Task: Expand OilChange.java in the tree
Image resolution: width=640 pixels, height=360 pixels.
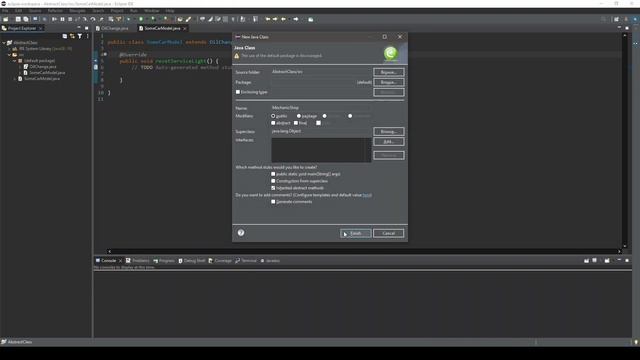Action: pos(20,67)
